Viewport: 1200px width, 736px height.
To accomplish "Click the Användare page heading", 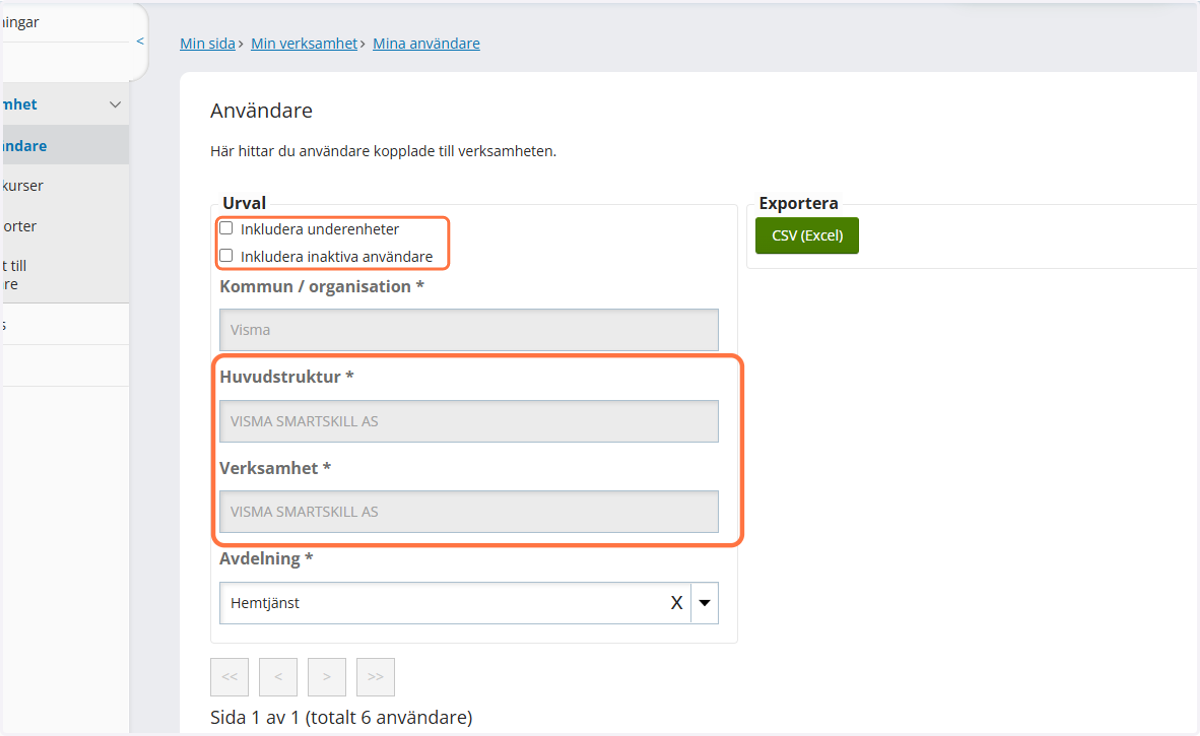I will pos(261,110).
